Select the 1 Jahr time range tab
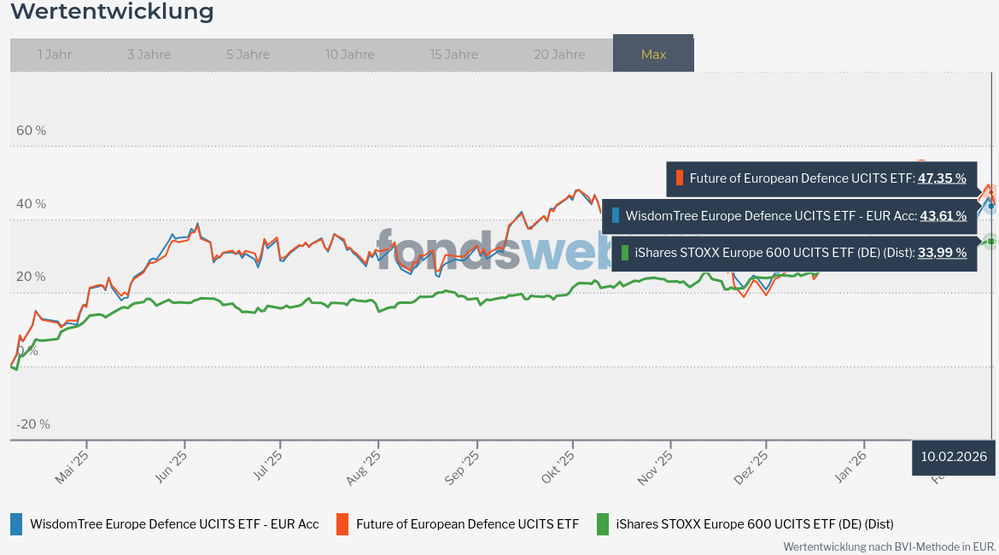The width and height of the screenshot is (999, 555). tap(55, 55)
